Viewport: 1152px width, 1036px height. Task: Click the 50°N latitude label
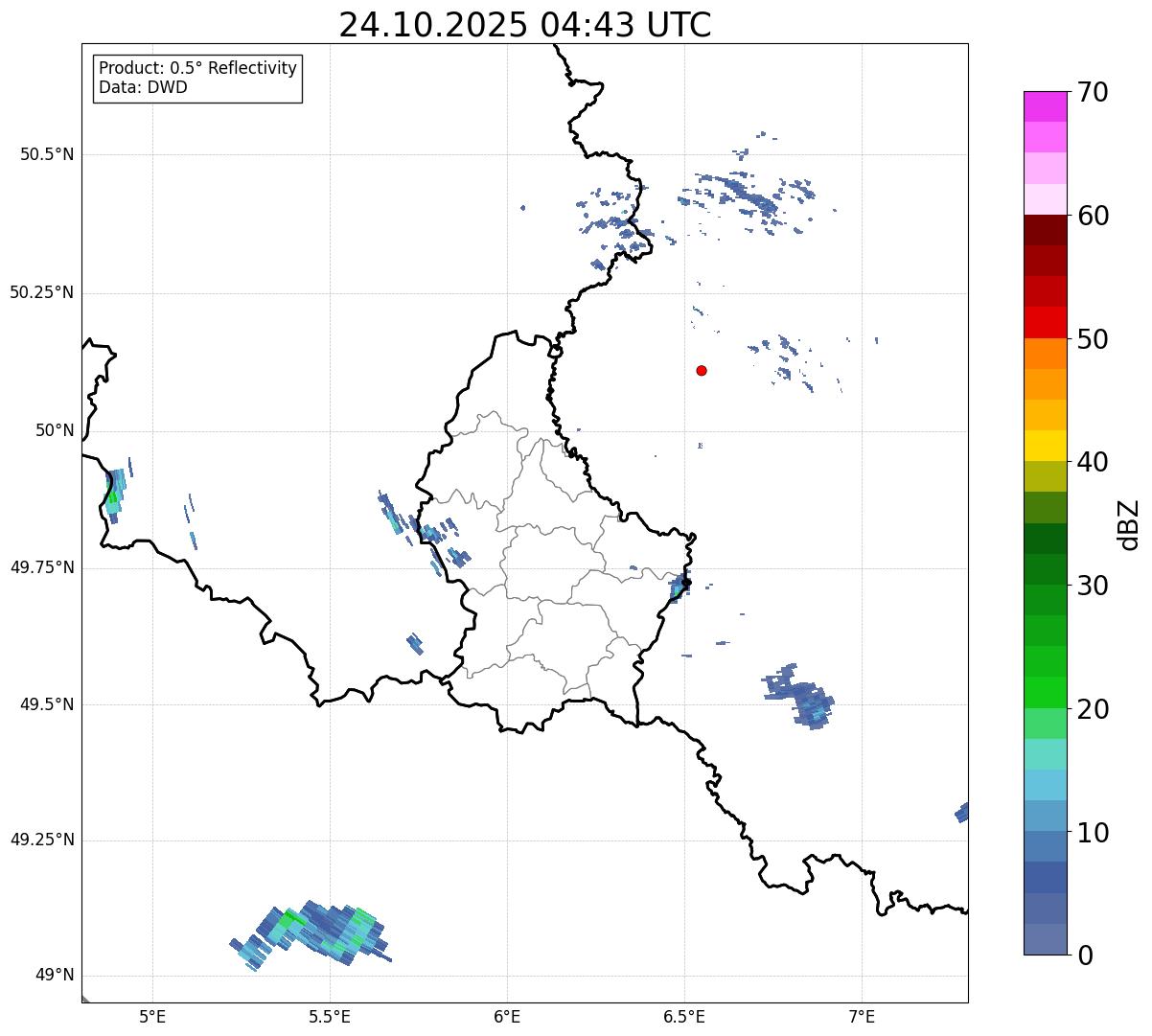(x=55, y=430)
